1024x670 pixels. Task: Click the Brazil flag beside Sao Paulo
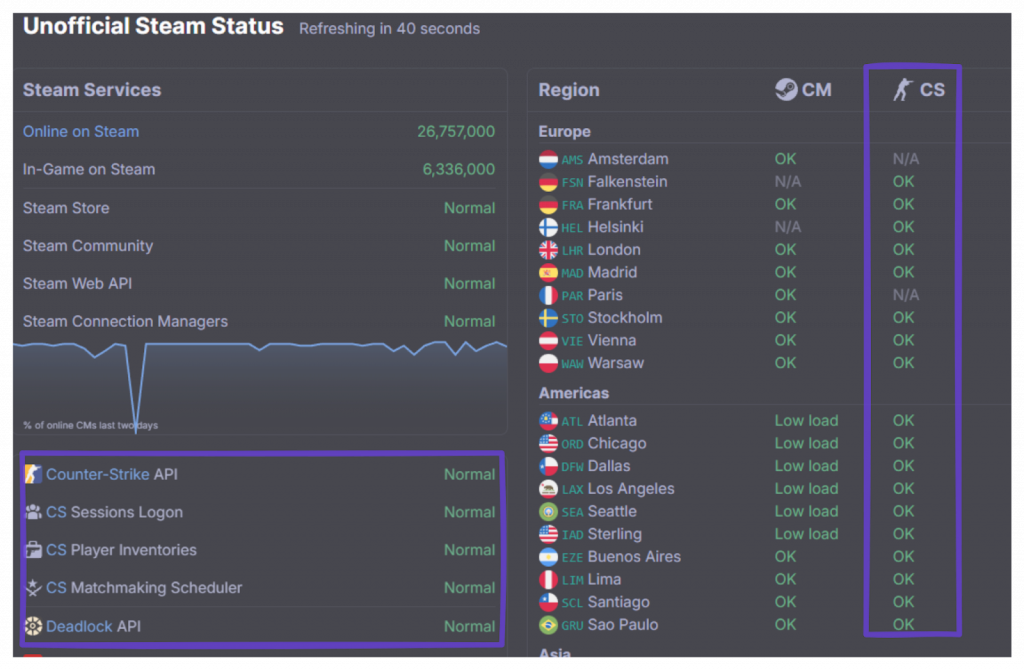[548, 625]
